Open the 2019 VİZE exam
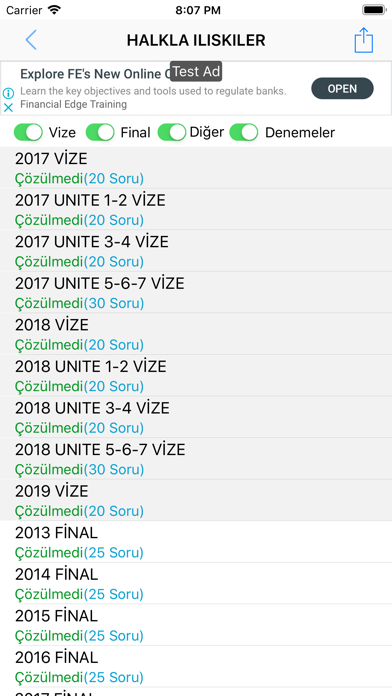The width and height of the screenshot is (392, 696). tap(196, 500)
